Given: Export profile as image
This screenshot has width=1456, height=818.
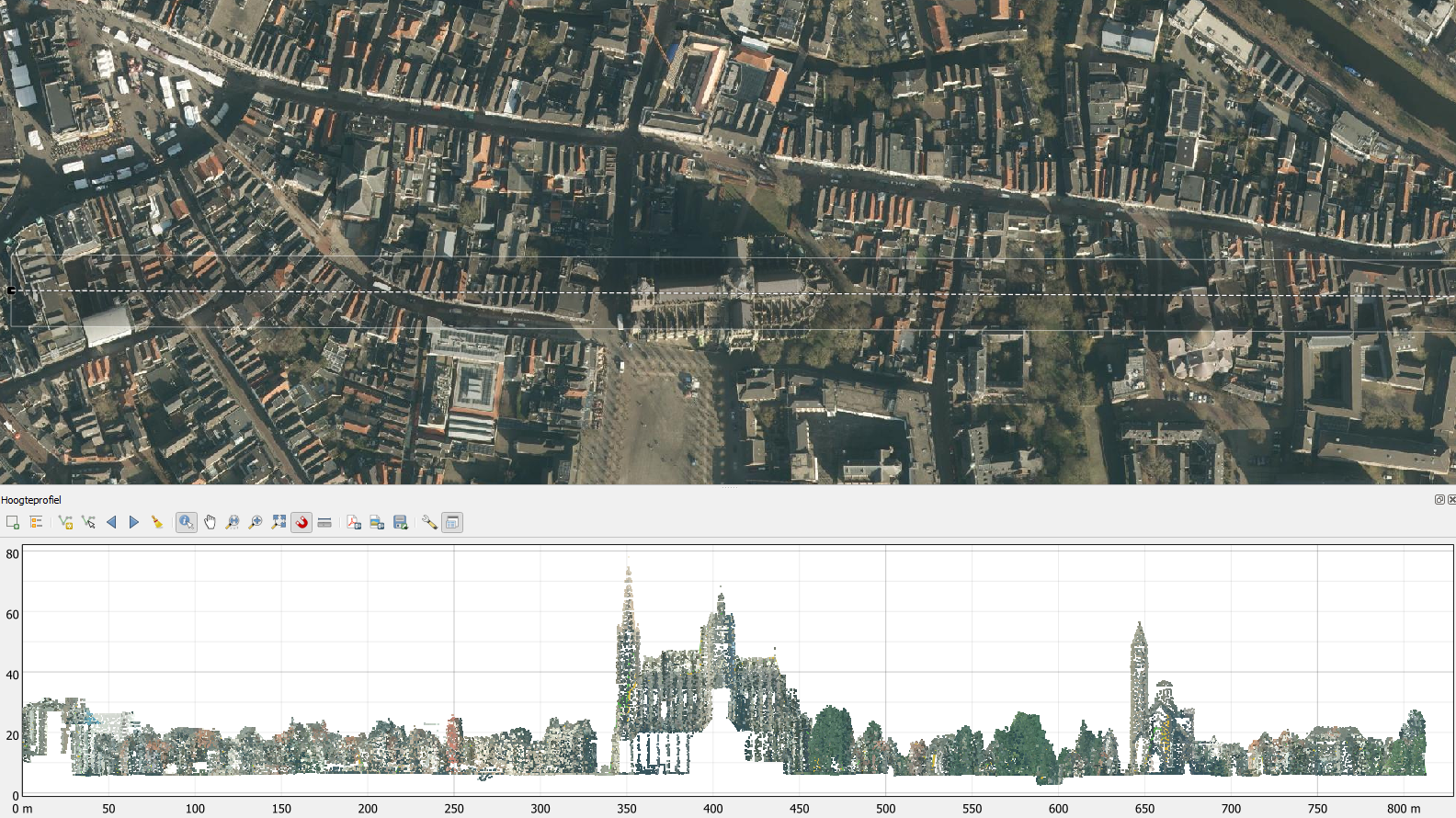Looking at the screenshot, I should [x=377, y=522].
